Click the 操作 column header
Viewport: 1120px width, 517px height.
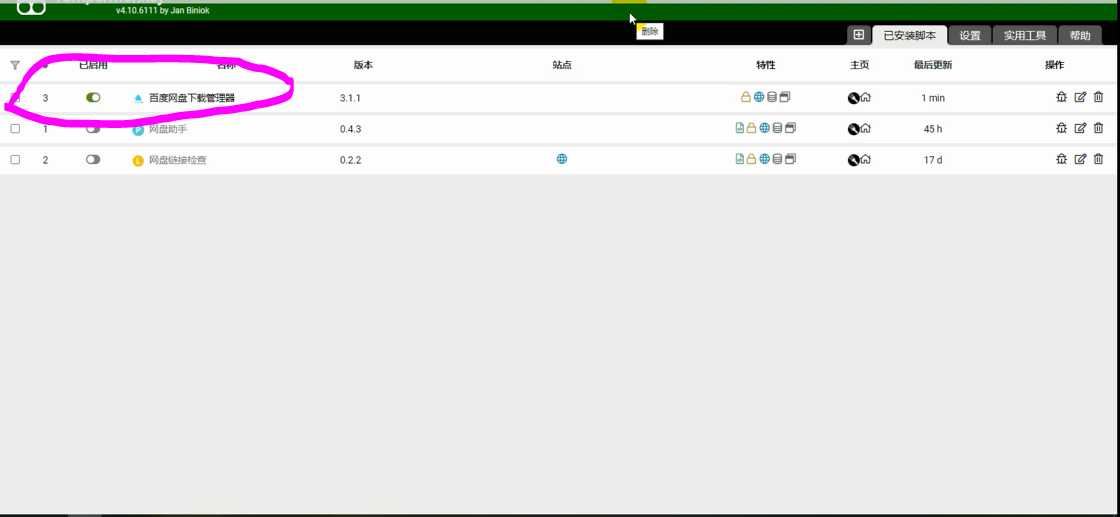pyautogui.click(x=1054, y=65)
